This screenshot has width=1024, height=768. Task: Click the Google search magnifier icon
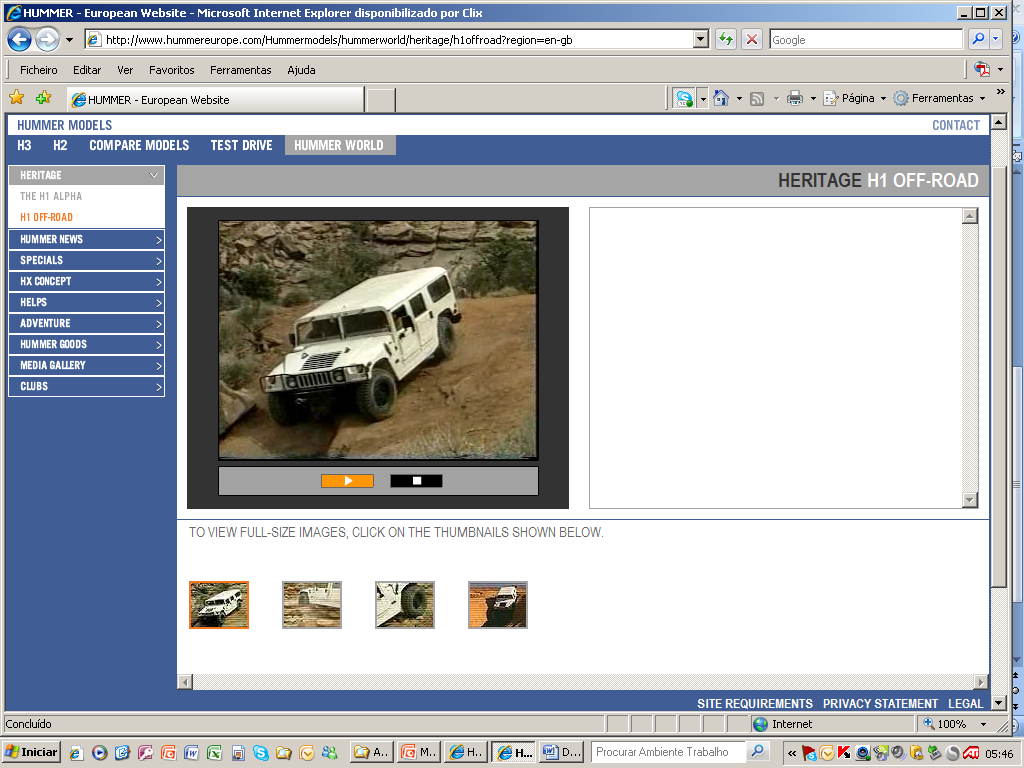pos(978,39)
